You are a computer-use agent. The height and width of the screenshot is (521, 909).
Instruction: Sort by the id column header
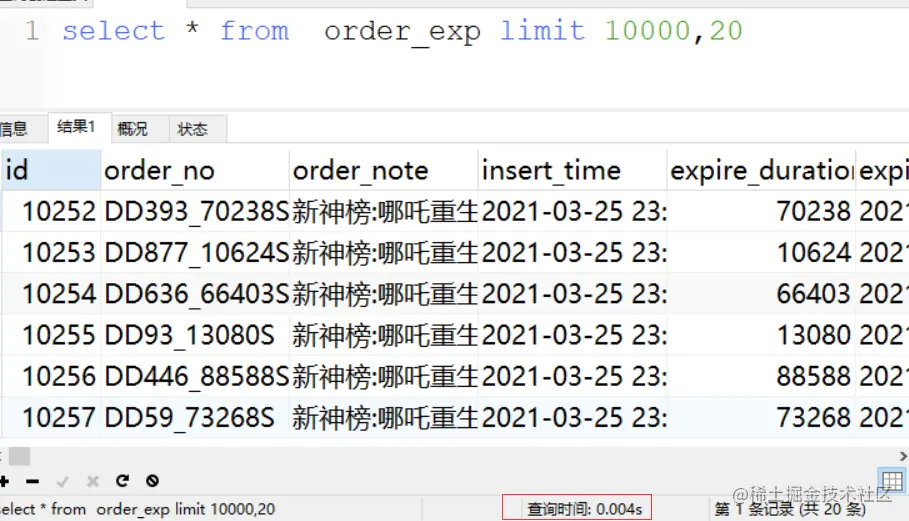point(51,170)
